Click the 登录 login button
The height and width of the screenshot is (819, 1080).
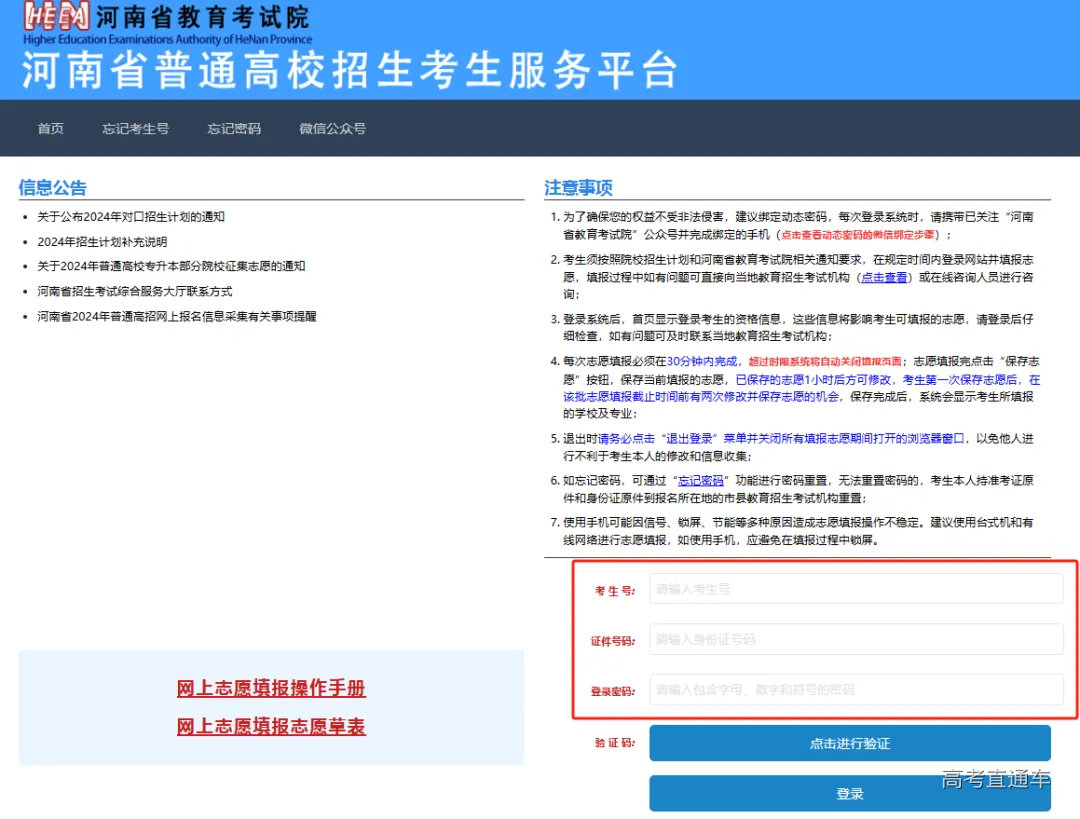849,793
